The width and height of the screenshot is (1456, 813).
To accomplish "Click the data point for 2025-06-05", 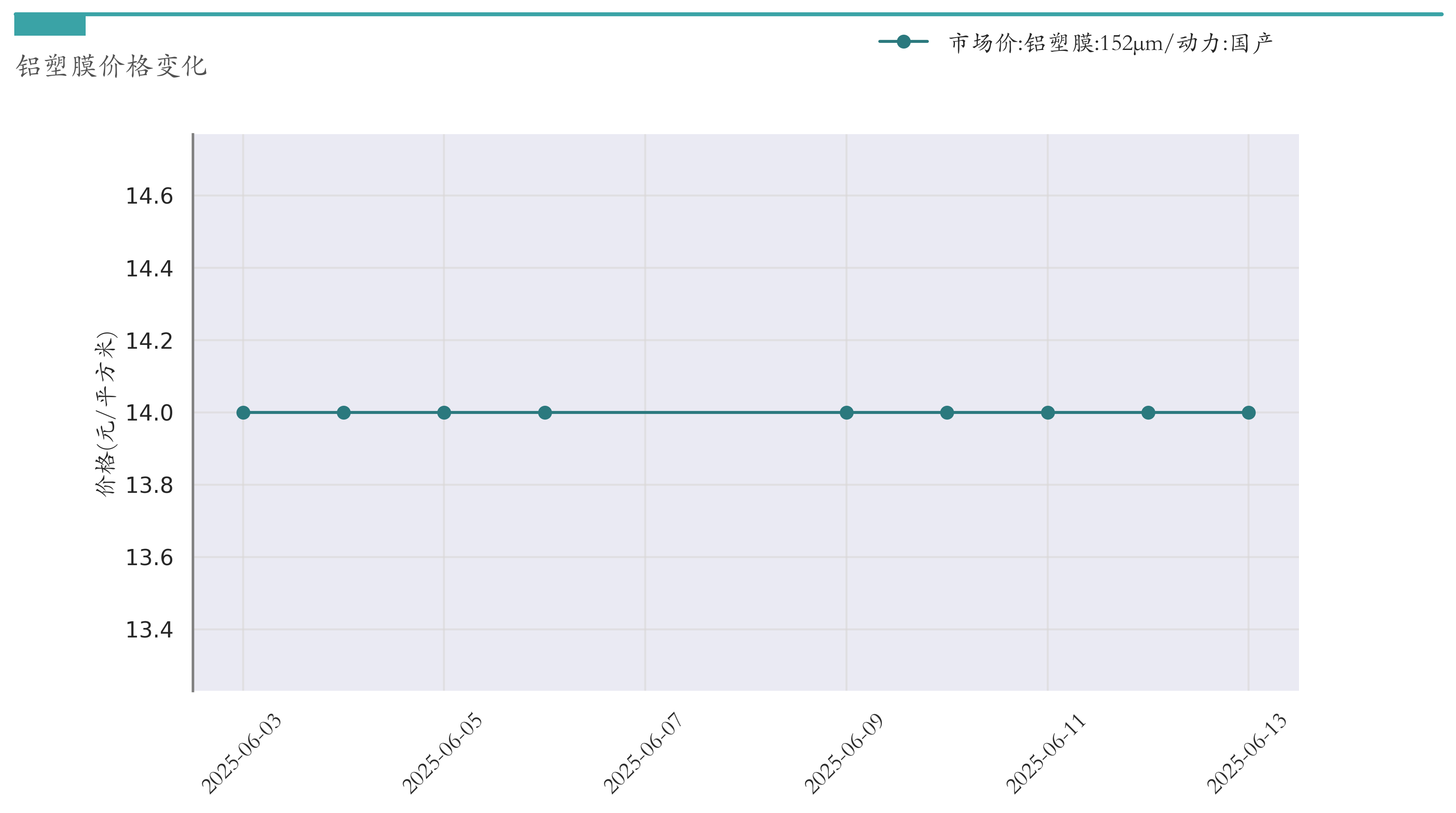I will [x=444, y=413].
